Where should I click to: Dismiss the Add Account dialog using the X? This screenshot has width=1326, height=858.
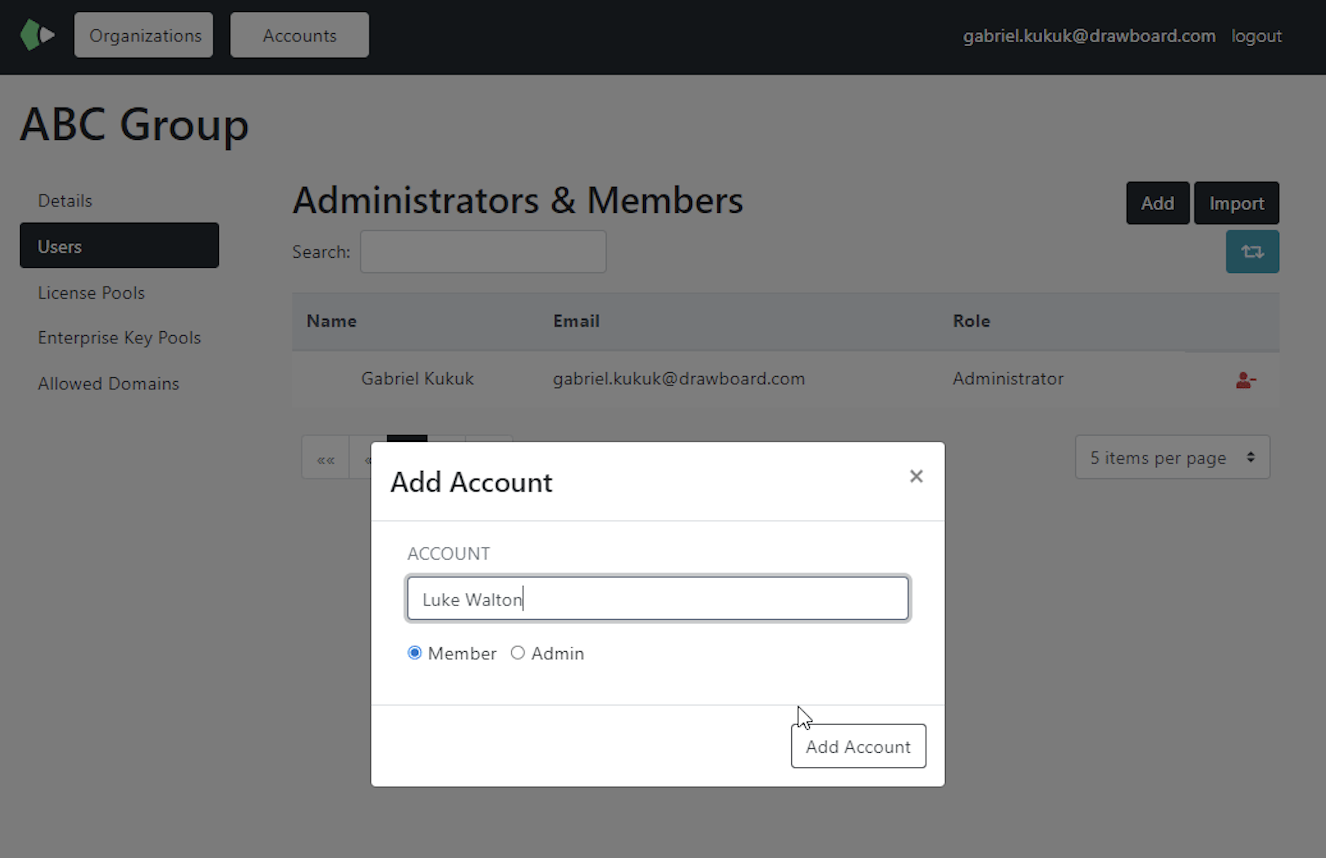point(916,476)
